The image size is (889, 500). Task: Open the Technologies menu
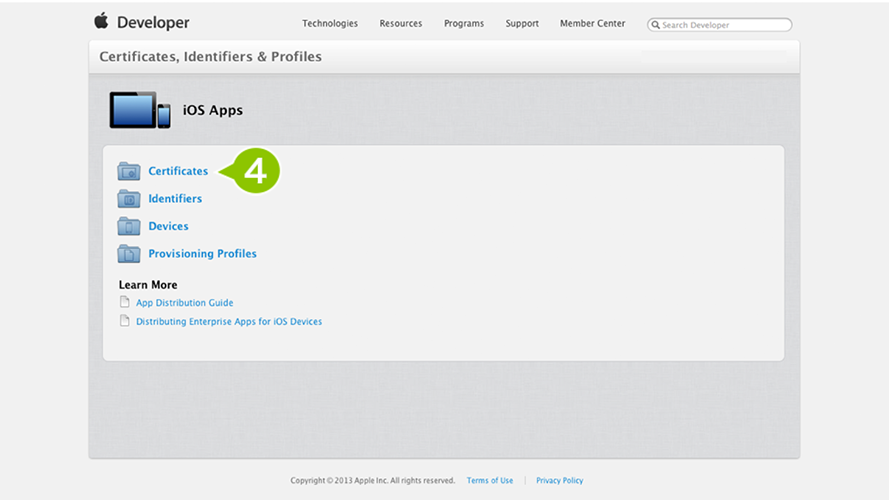[330, 23]
